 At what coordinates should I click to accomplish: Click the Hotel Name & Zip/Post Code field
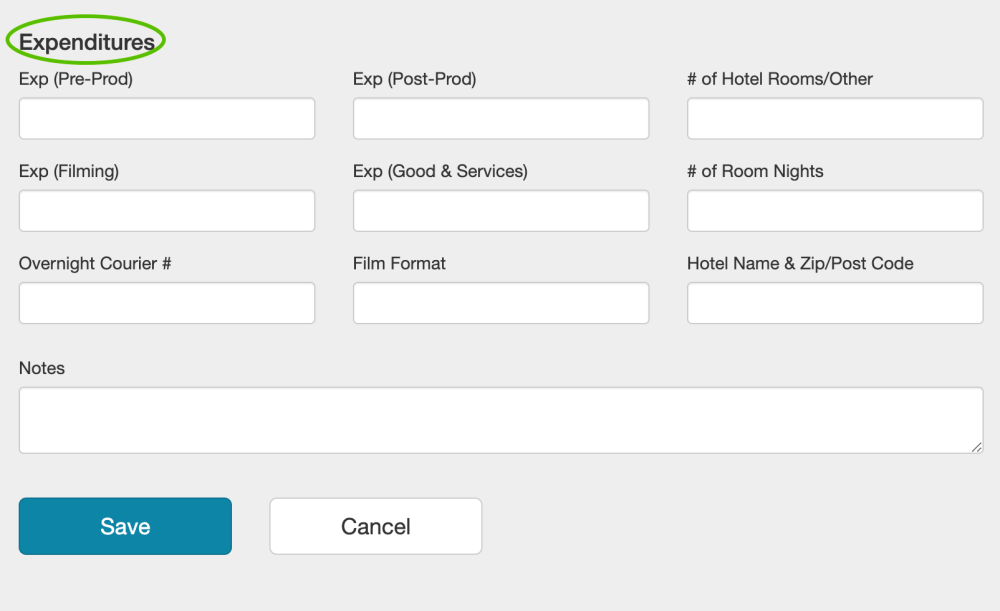(x=835, y=303)
